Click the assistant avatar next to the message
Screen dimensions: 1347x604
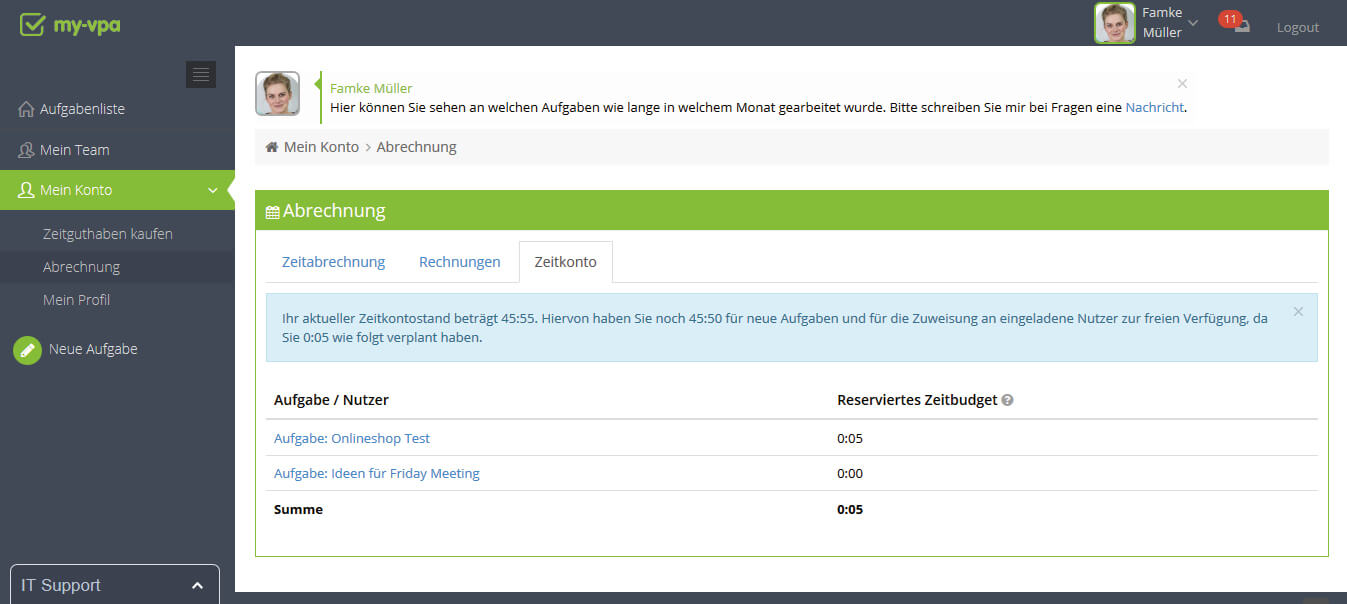277,94
